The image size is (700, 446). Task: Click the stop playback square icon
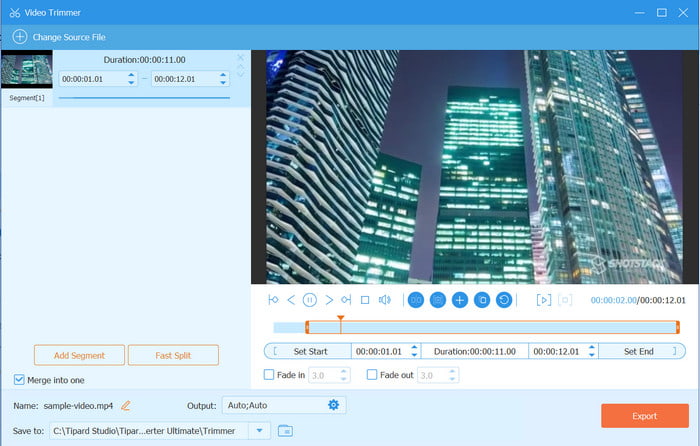point(365,300)
